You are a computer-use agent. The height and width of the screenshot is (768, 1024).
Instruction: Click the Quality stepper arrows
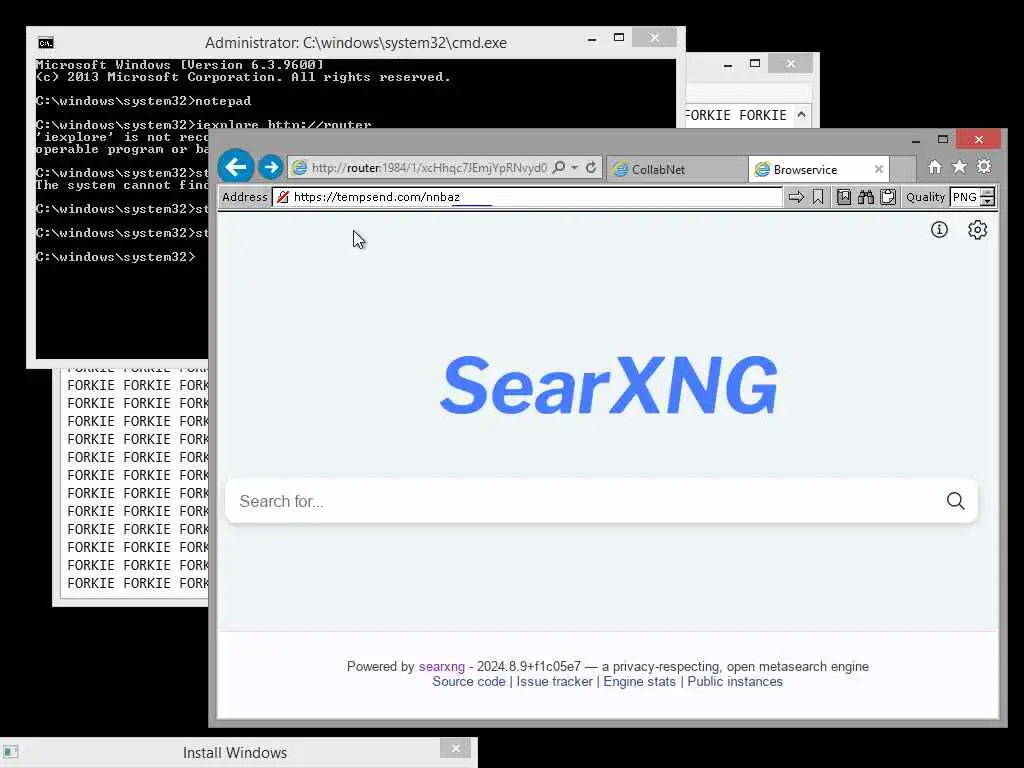[988, 197]
